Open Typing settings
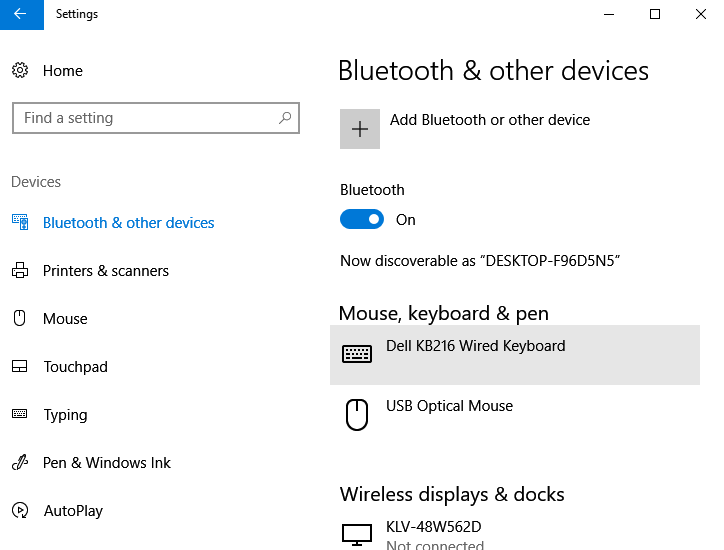Image resolution: width=724 pixels, height=550 pixels. (x=65, y=415)
